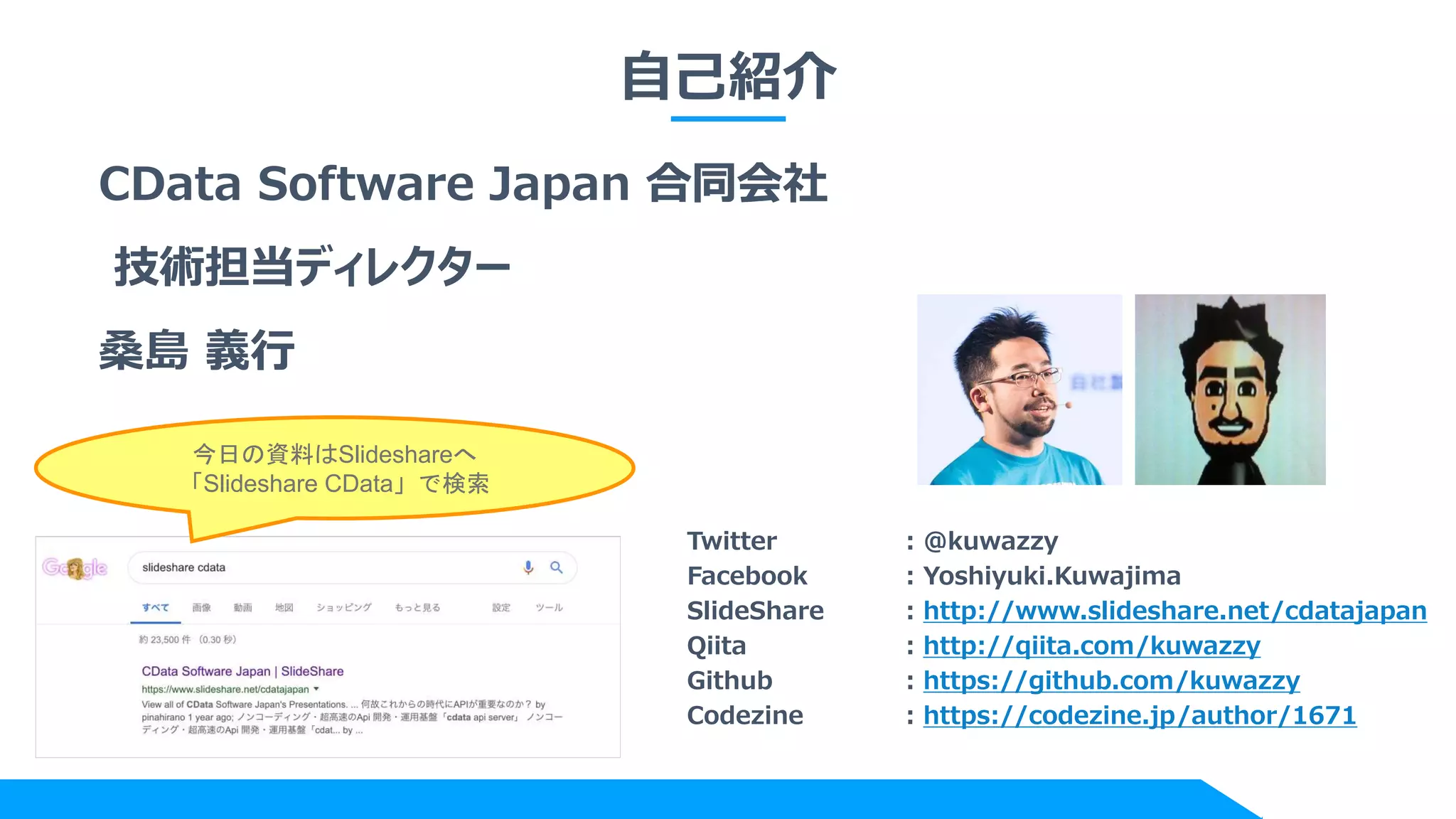Select the 動画 search tab
The height and width of the screenshot is (819, 1456).
coord(242,608)
